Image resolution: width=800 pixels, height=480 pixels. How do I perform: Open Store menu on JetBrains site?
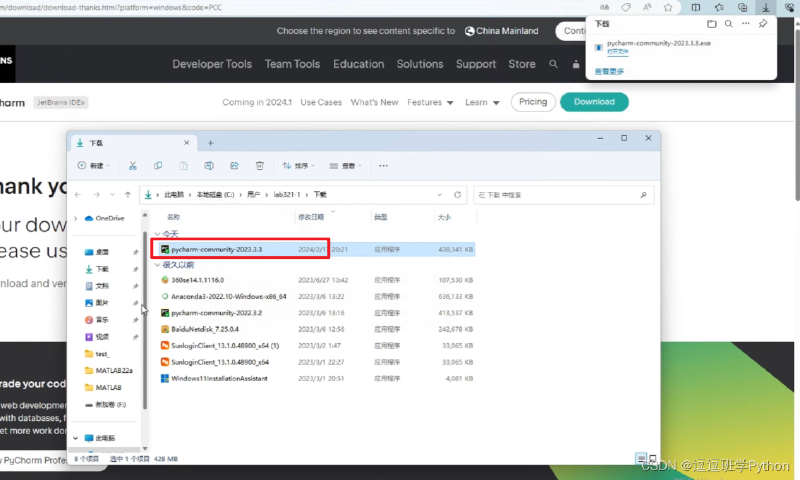(521, 64)
